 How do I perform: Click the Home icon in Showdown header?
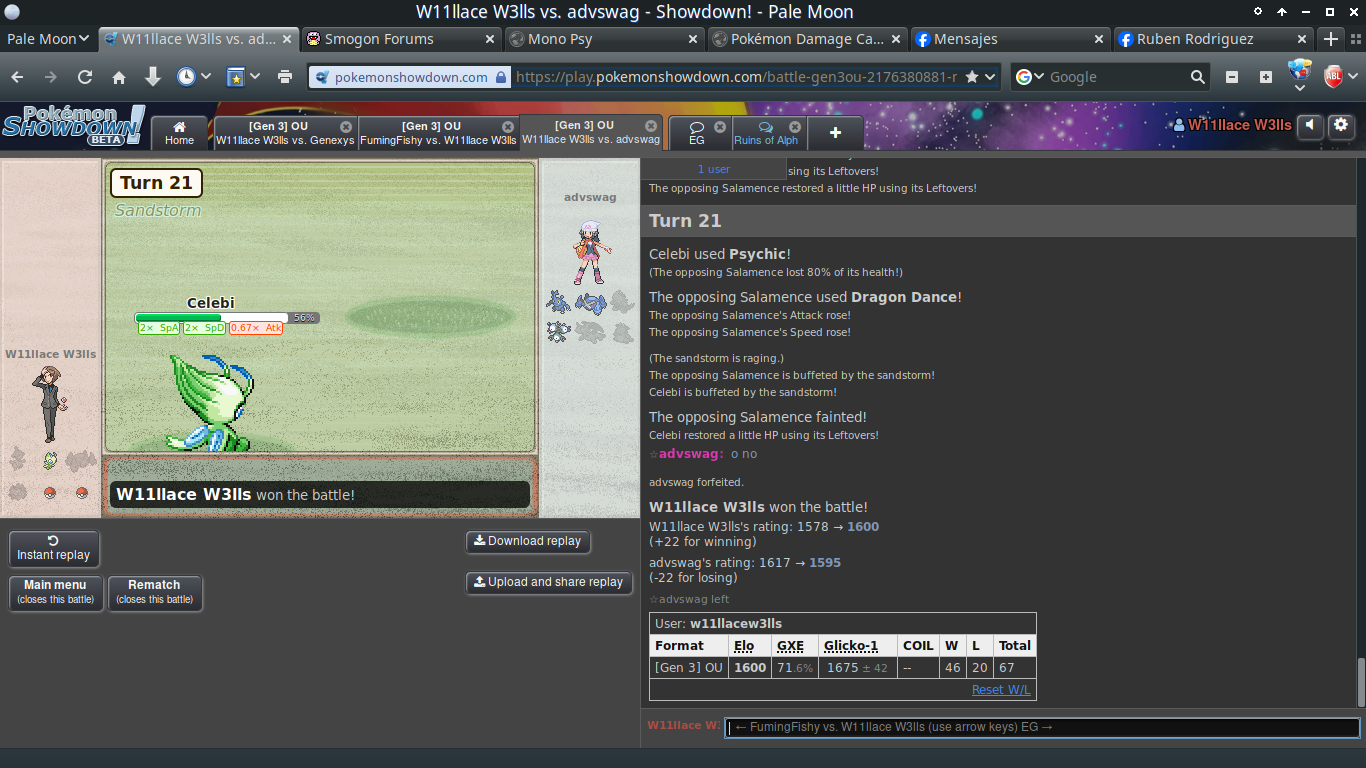179,133
